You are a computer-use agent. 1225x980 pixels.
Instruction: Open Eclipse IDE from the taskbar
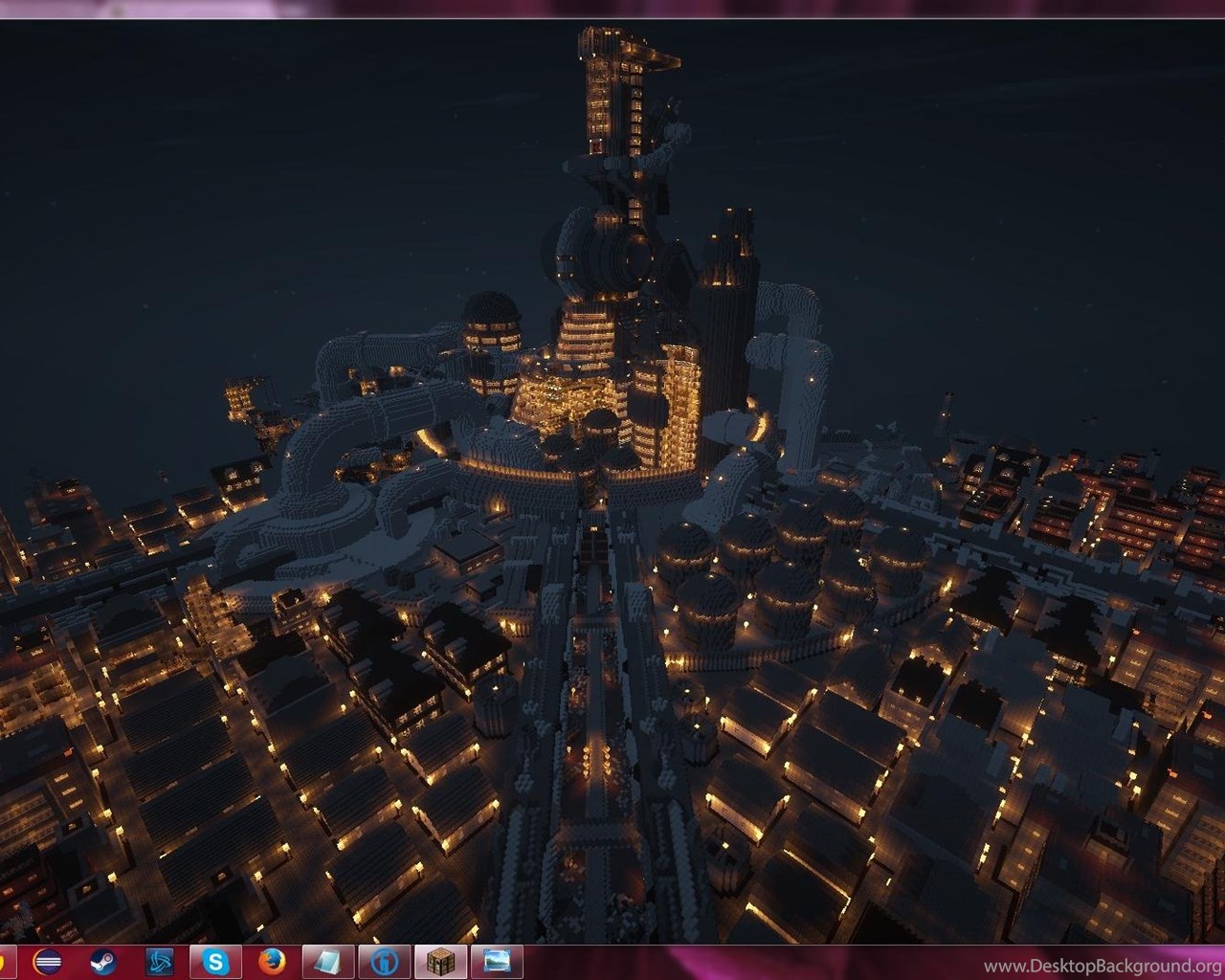coord(48,961)
